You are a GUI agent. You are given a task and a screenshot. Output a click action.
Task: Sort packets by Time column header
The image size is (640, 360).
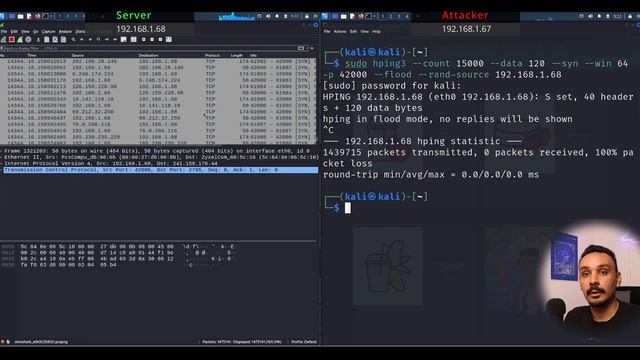click(x=32, y=55)
